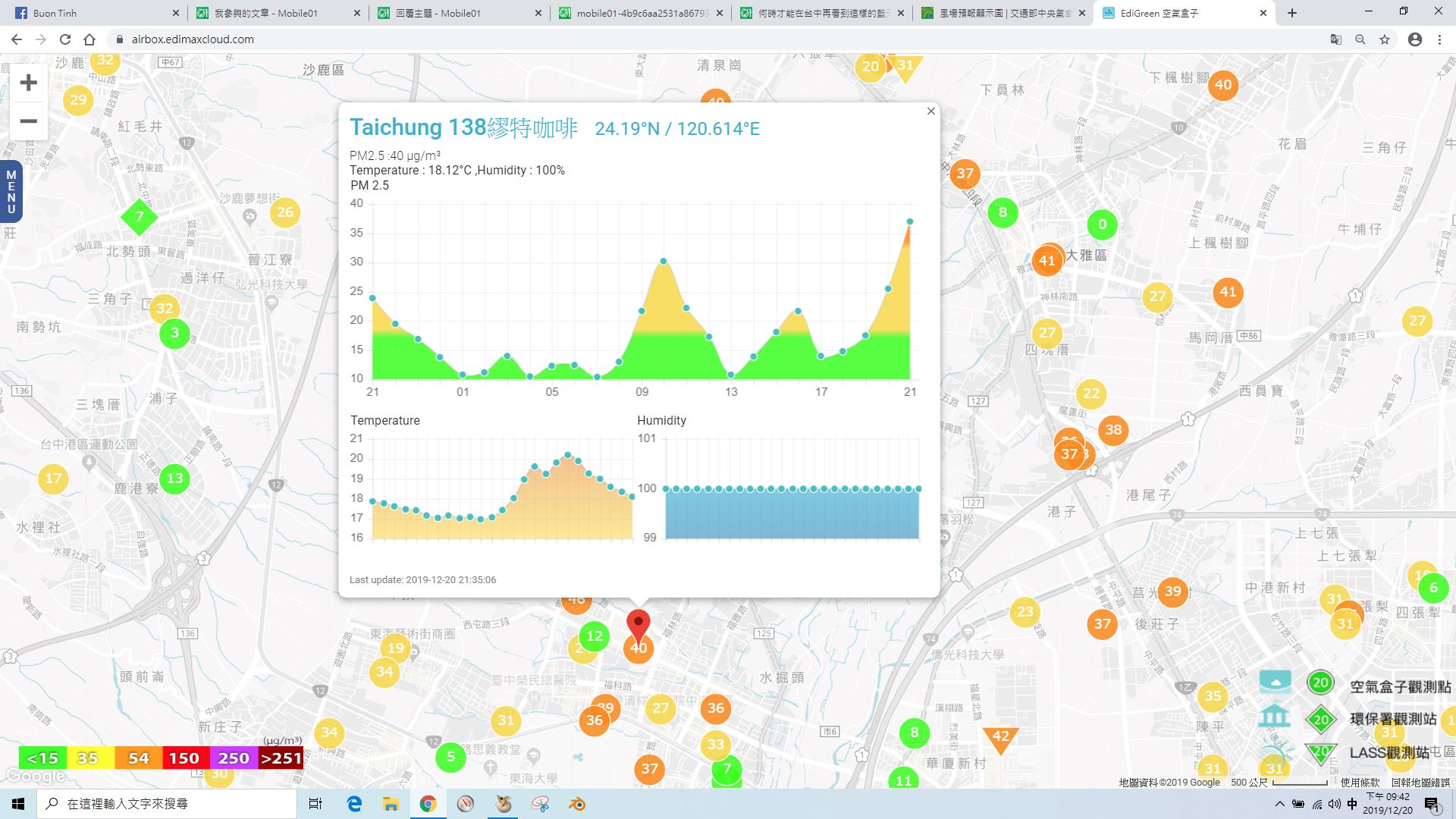Click the Last update timestamp text
The height and width of the screenshot is (819, 1456).
[423, 580]
